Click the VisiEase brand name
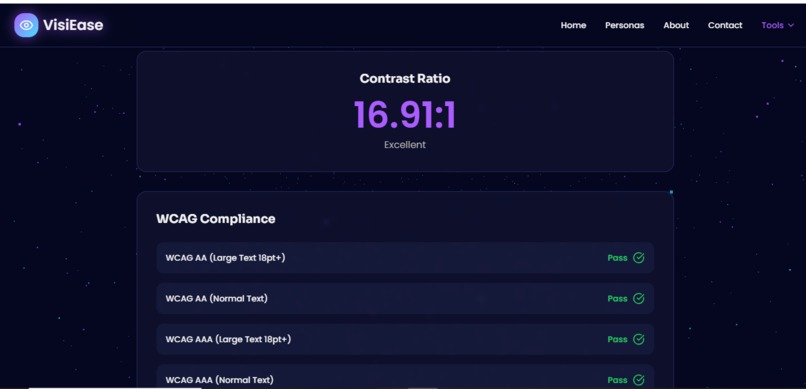The width and height of the screenshot is (806, 389). 73,25
